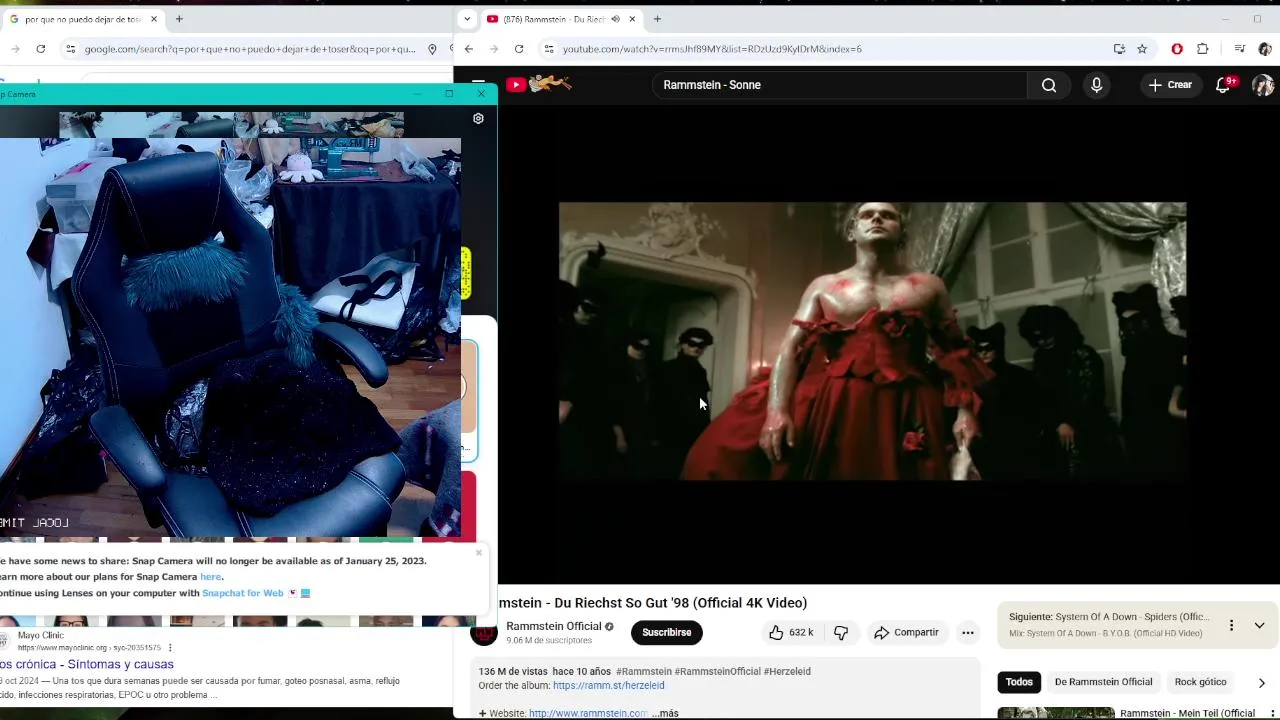Maximize the Snap Camera window
The height and width of the screenshot is (720, 1280).
(449, 94)
